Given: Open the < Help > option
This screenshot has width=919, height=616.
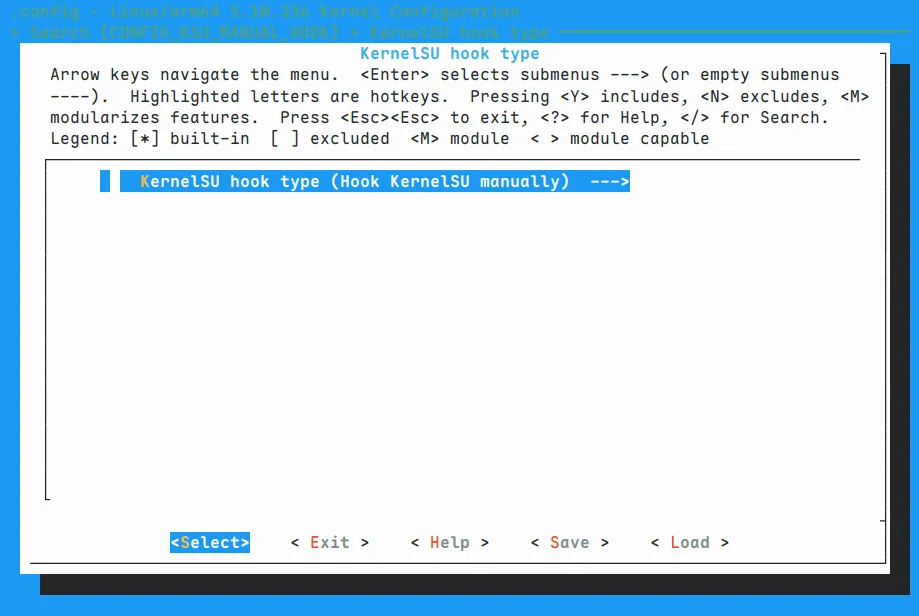Looking at the screenshot, I should click(449, 542).
